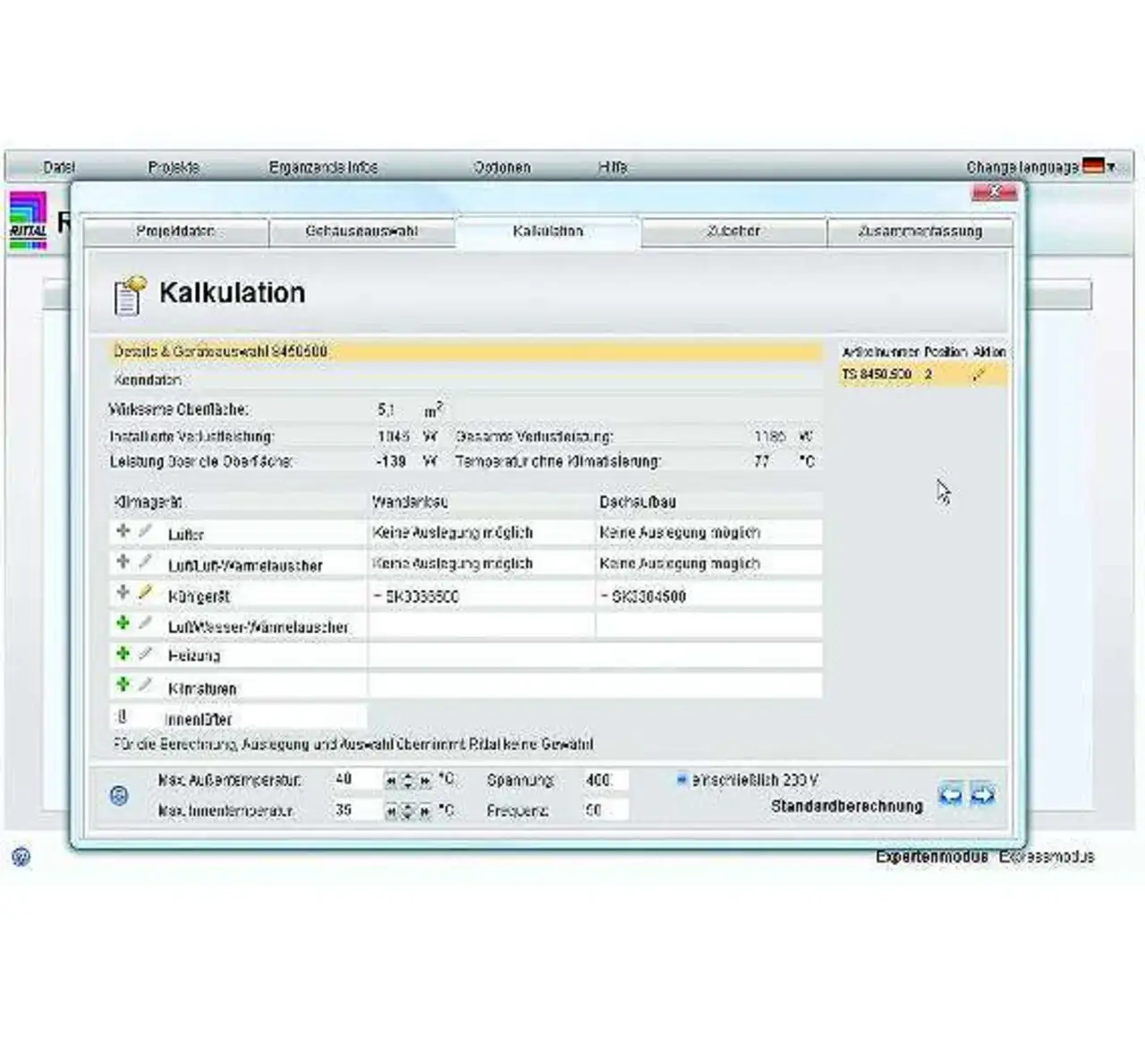
Task: Click the round icon left of Max. Außentemperatur
Action: point(119,795)
